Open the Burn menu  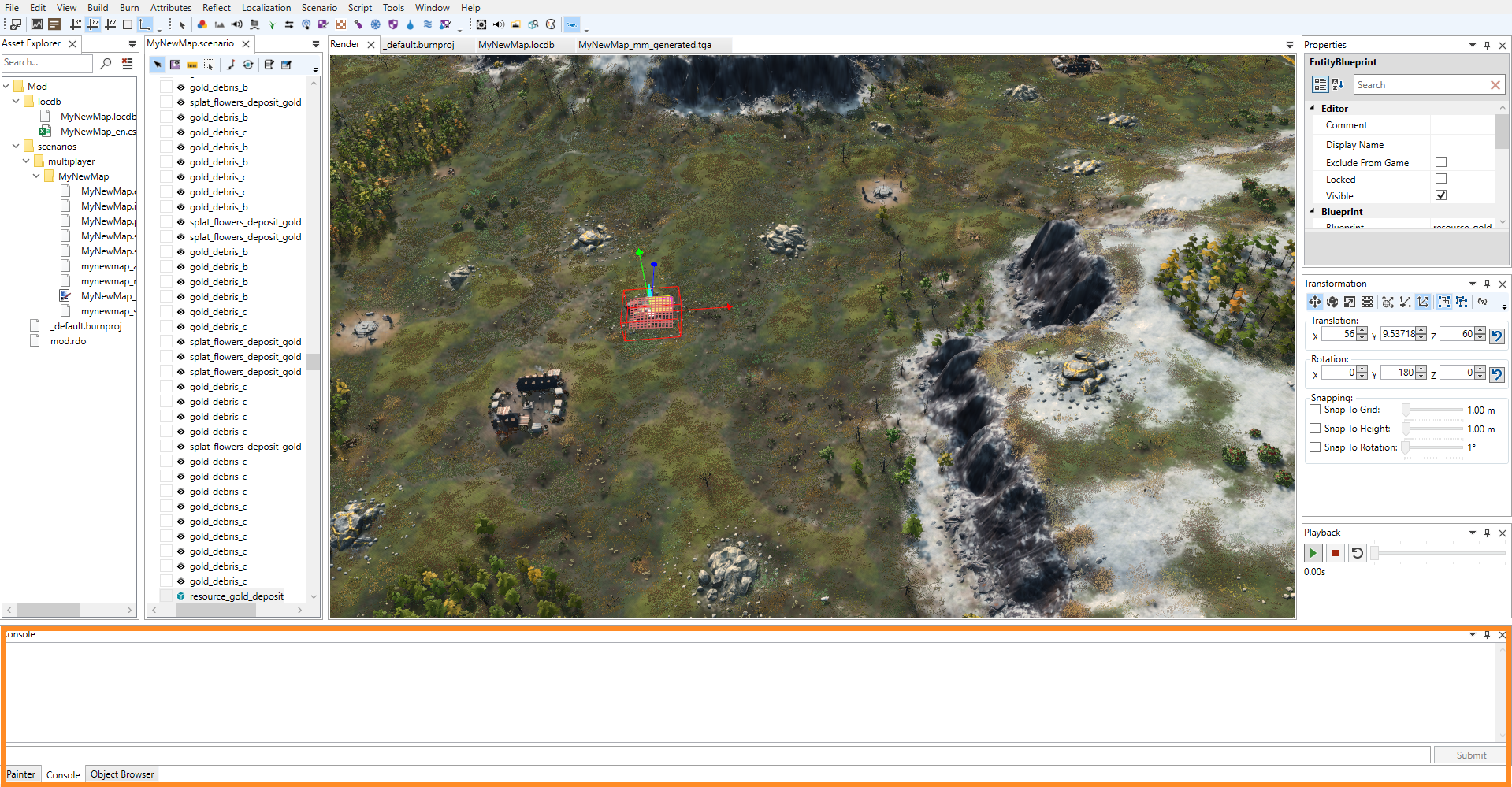pos(129,8)
